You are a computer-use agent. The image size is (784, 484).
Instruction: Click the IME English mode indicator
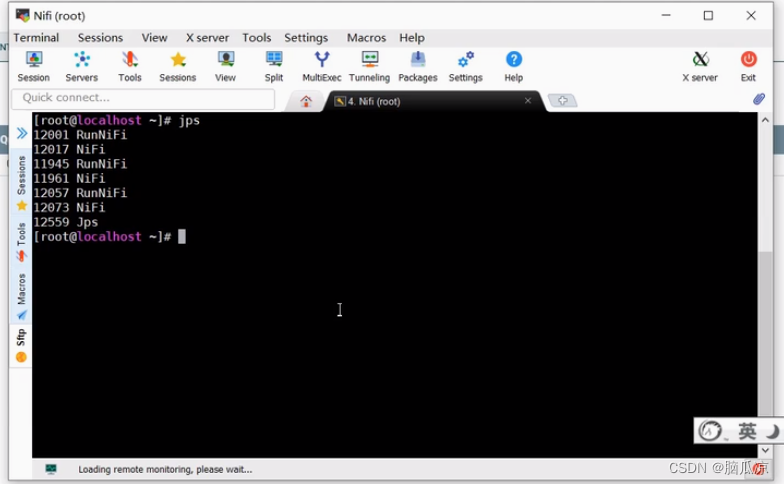click(747, 430)
